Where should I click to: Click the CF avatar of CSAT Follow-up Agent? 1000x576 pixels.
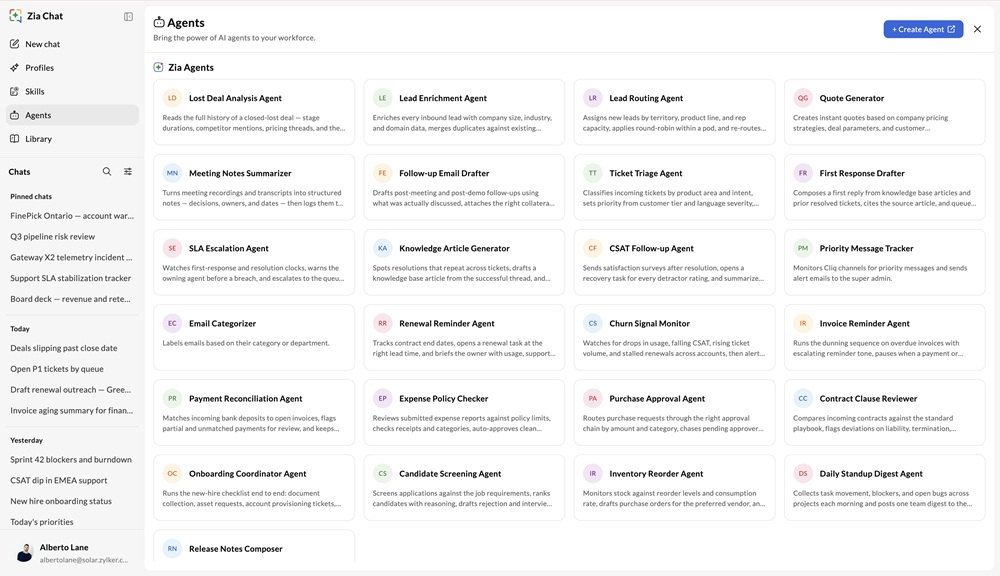(x=592, y=248)
